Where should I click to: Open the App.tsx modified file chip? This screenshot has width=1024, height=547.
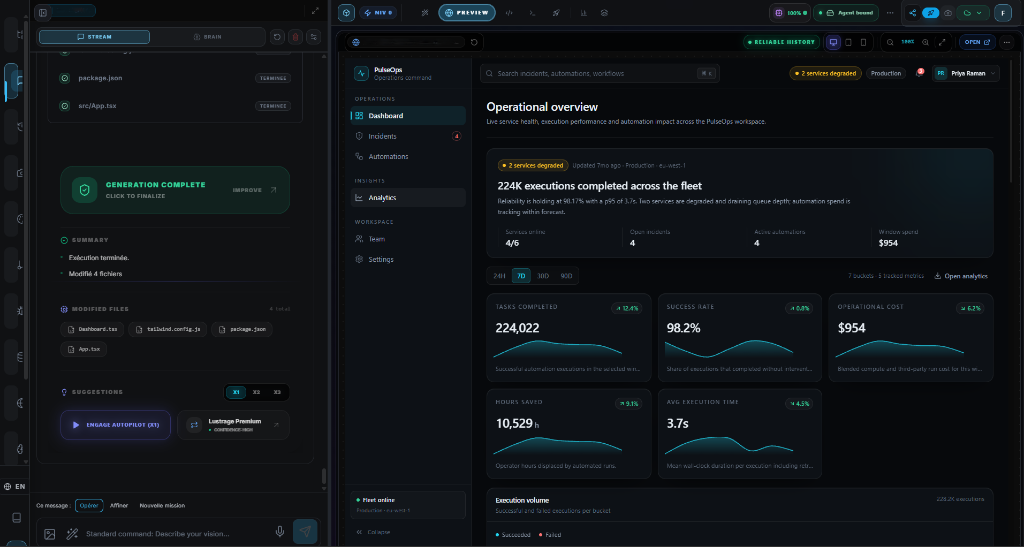coord(84,349)
